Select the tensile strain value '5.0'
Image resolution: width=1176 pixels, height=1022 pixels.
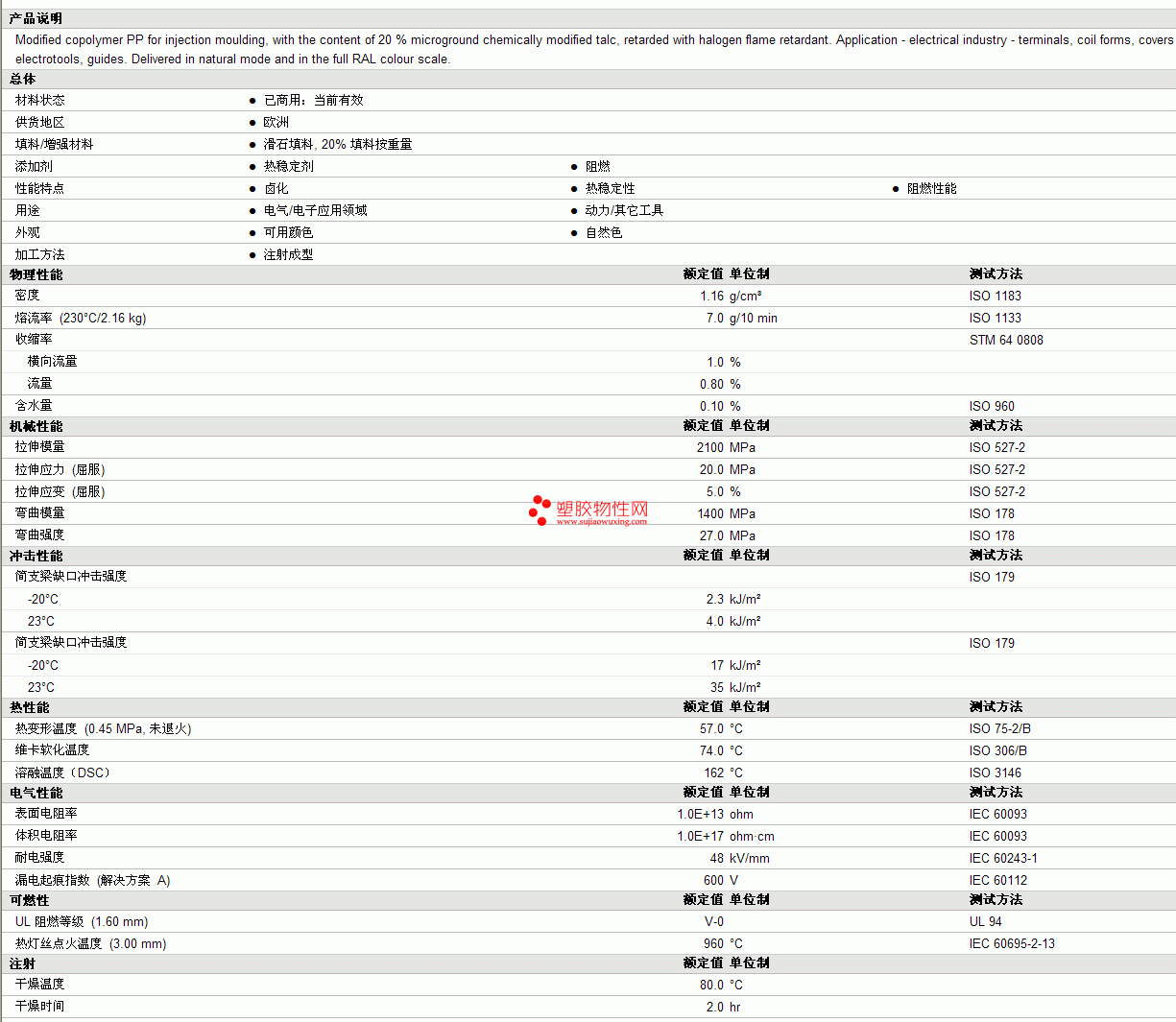point(715,491)
